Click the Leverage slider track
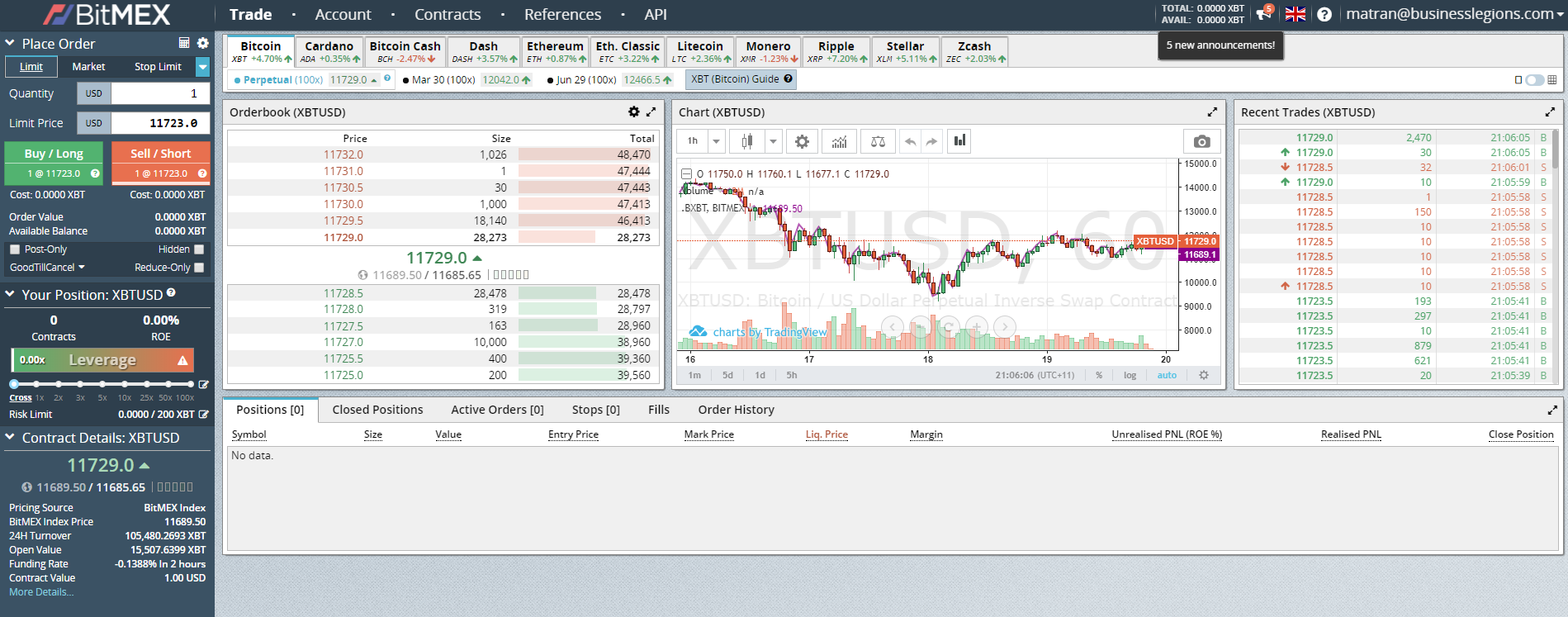 (x=102, y=384)
